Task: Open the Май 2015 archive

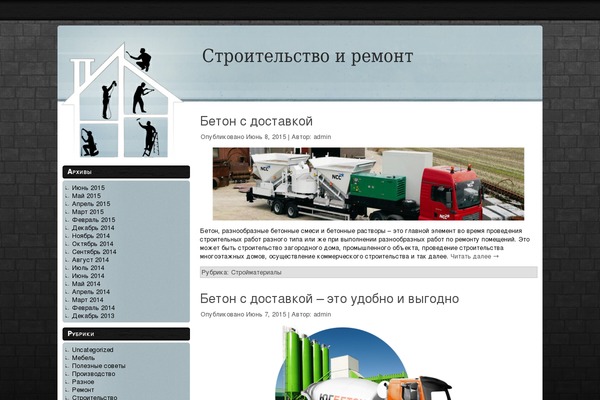Action: [86, 196]
